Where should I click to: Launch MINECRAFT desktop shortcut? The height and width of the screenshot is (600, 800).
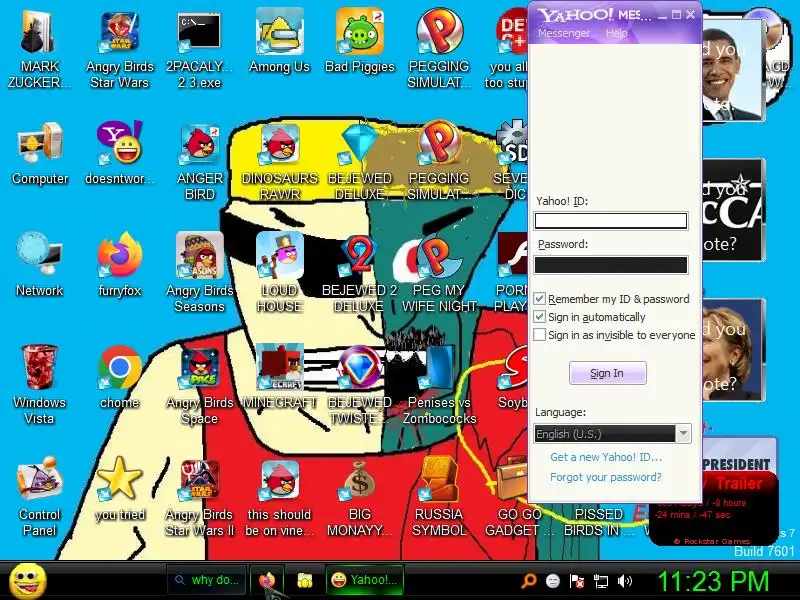click(280, 377)
